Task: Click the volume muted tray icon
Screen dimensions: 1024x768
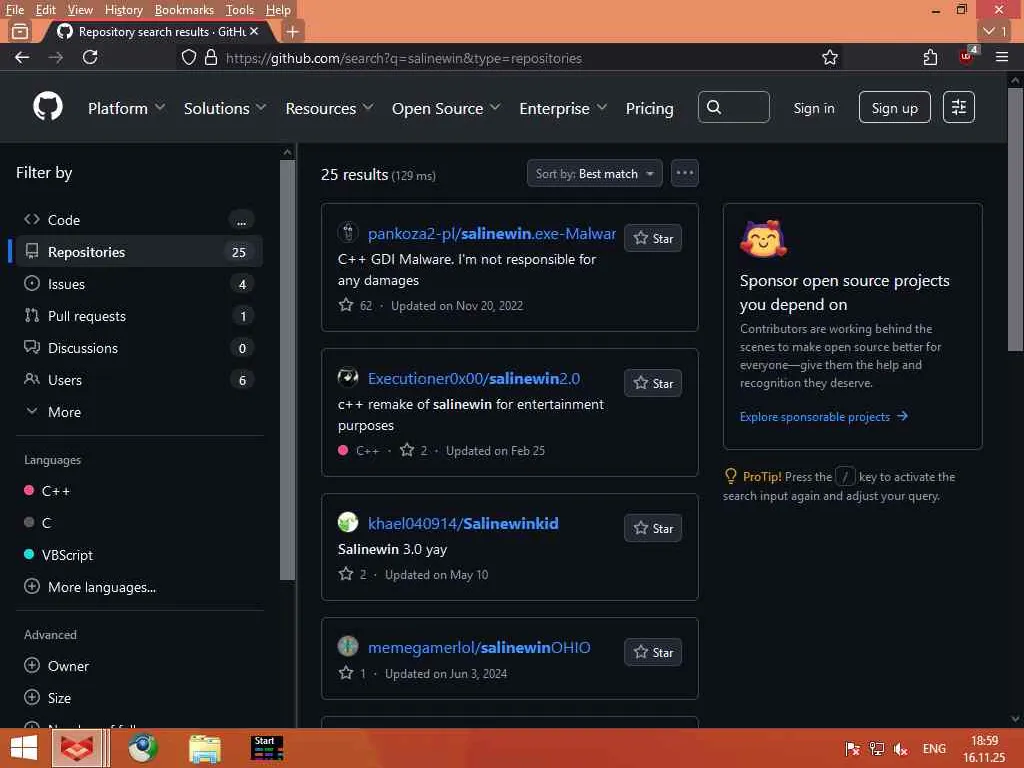Action: click(901, 749)
